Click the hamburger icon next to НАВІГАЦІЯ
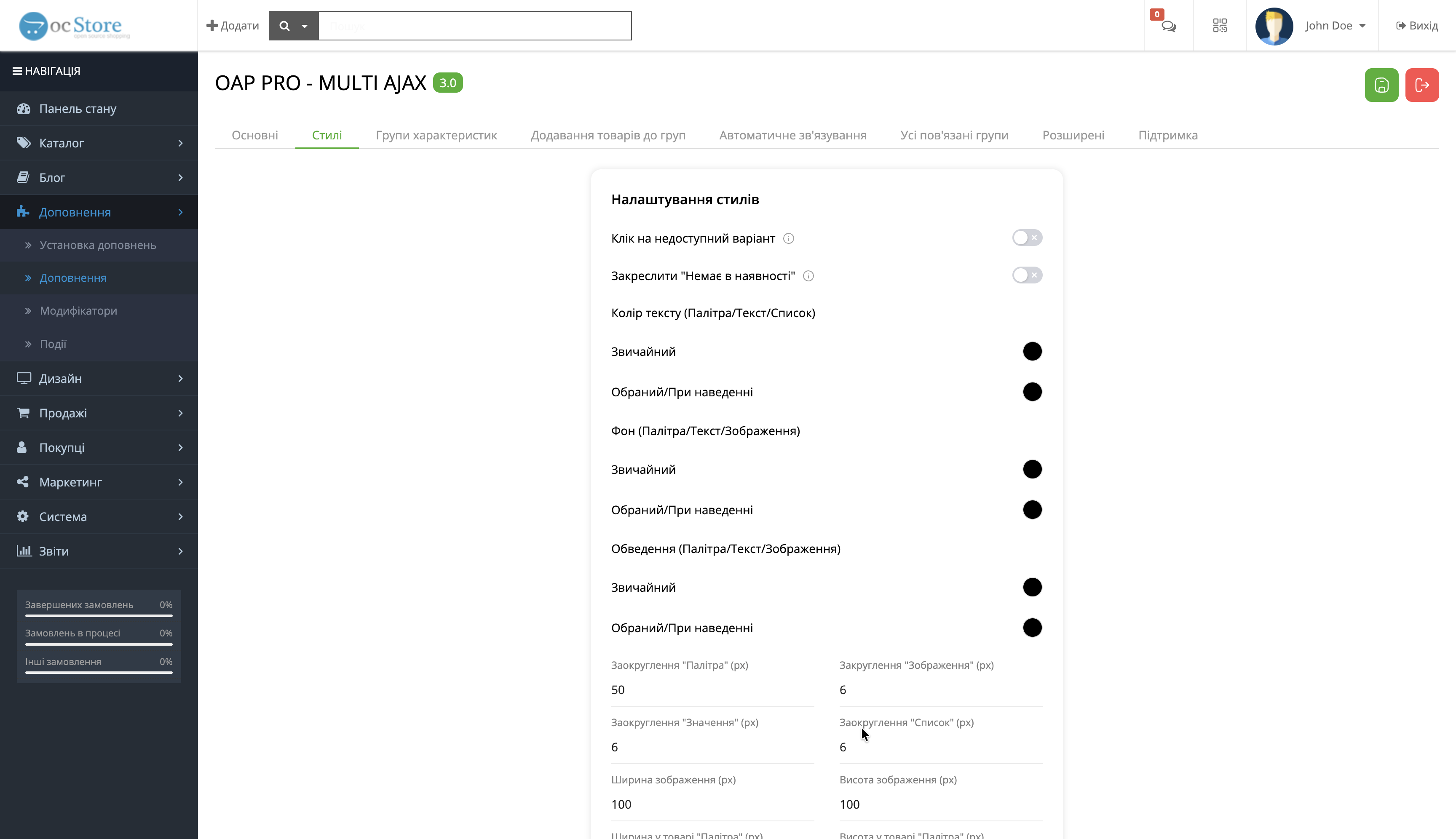Image resolution: width=1456 pixels, height=839 pixels. pyautogui.click(x=17, y=71)
